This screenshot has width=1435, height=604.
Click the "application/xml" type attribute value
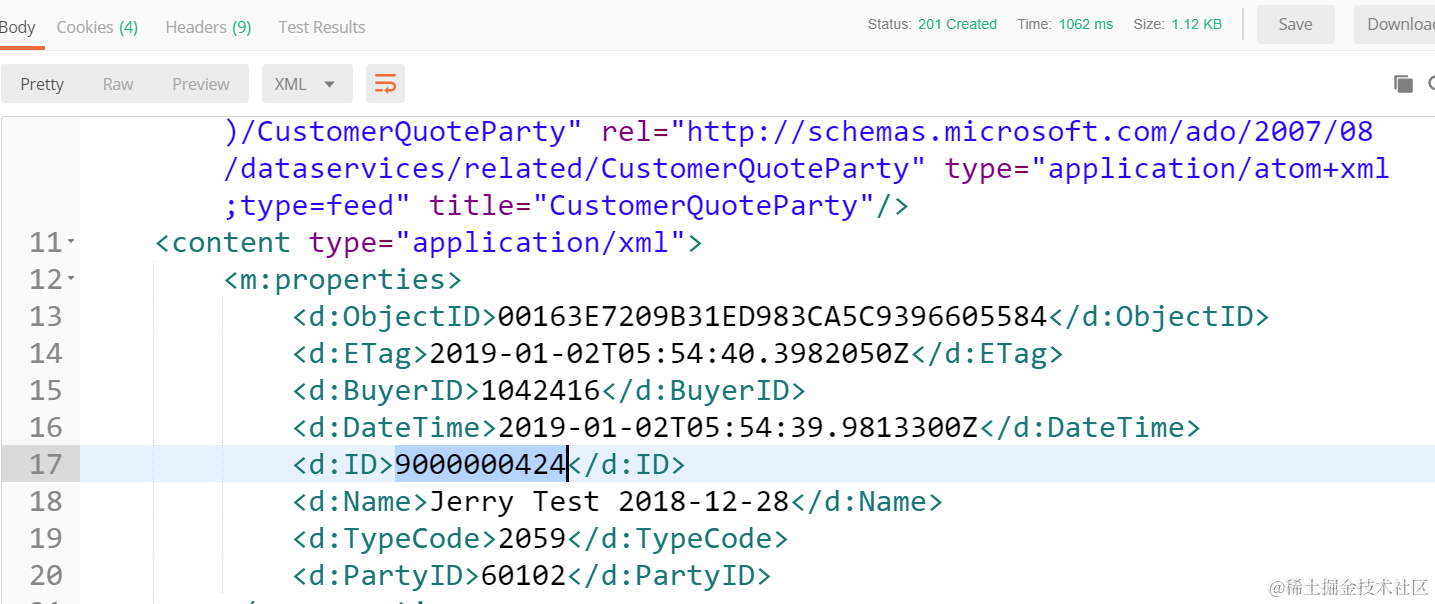pyautogui.click(x=541, y=243)
